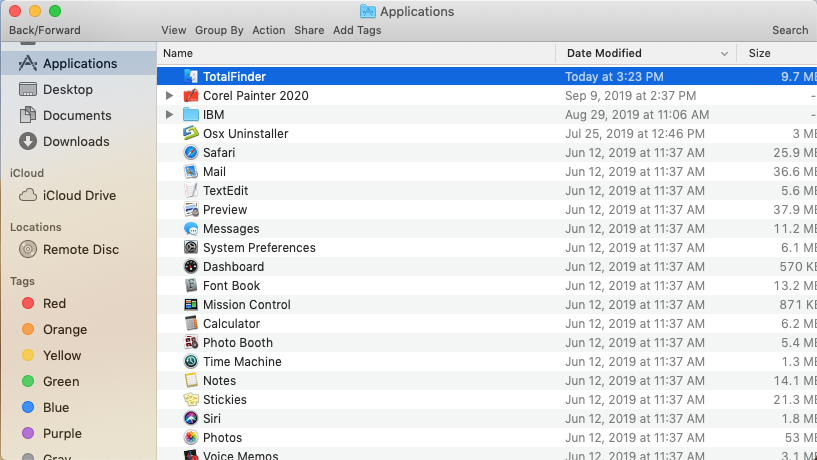
Task: Select the Red tag in sidebar
Action: (x=54, y=303)
